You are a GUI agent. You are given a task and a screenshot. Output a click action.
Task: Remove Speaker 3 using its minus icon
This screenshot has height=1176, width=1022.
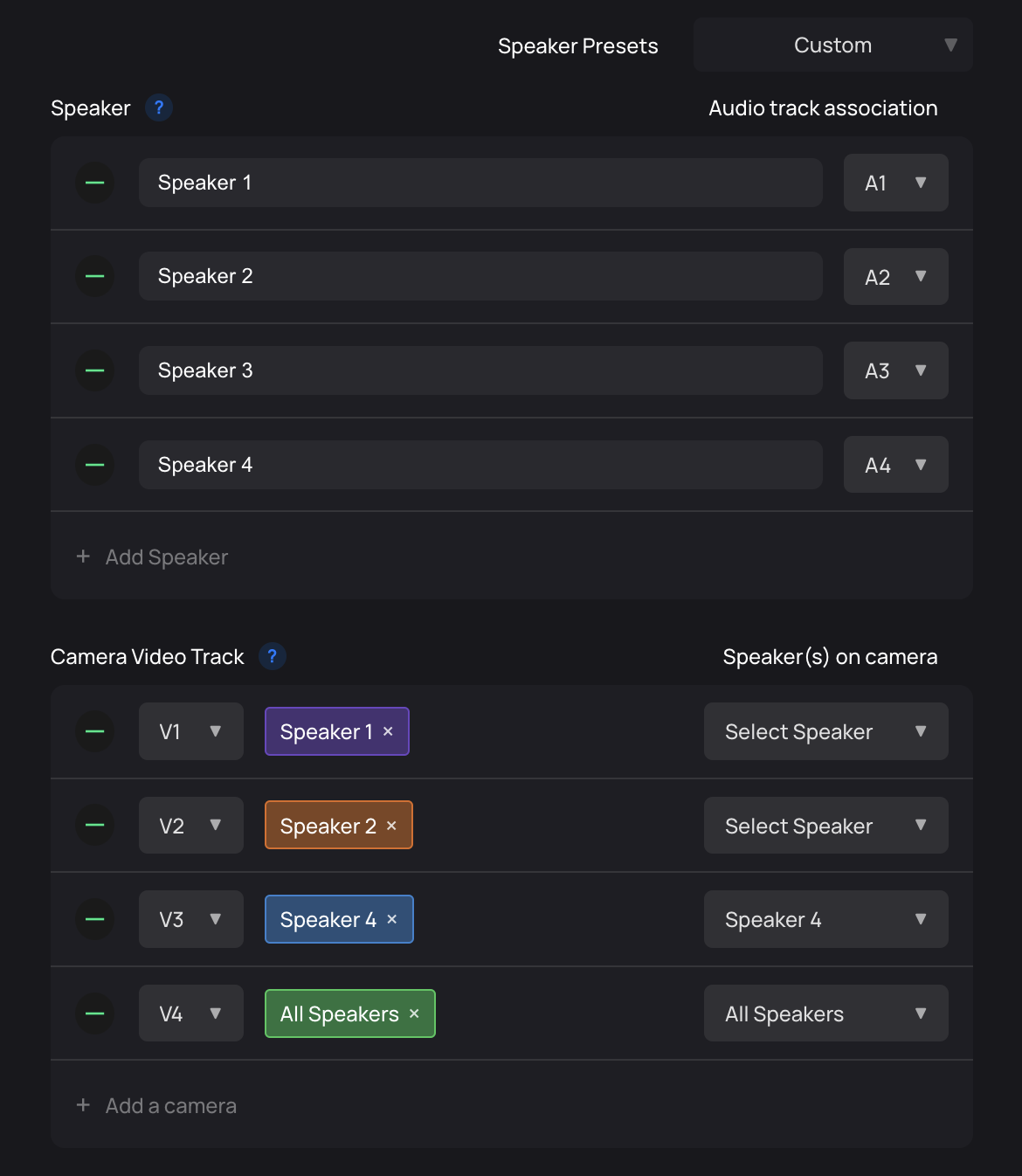pos(94,370)
